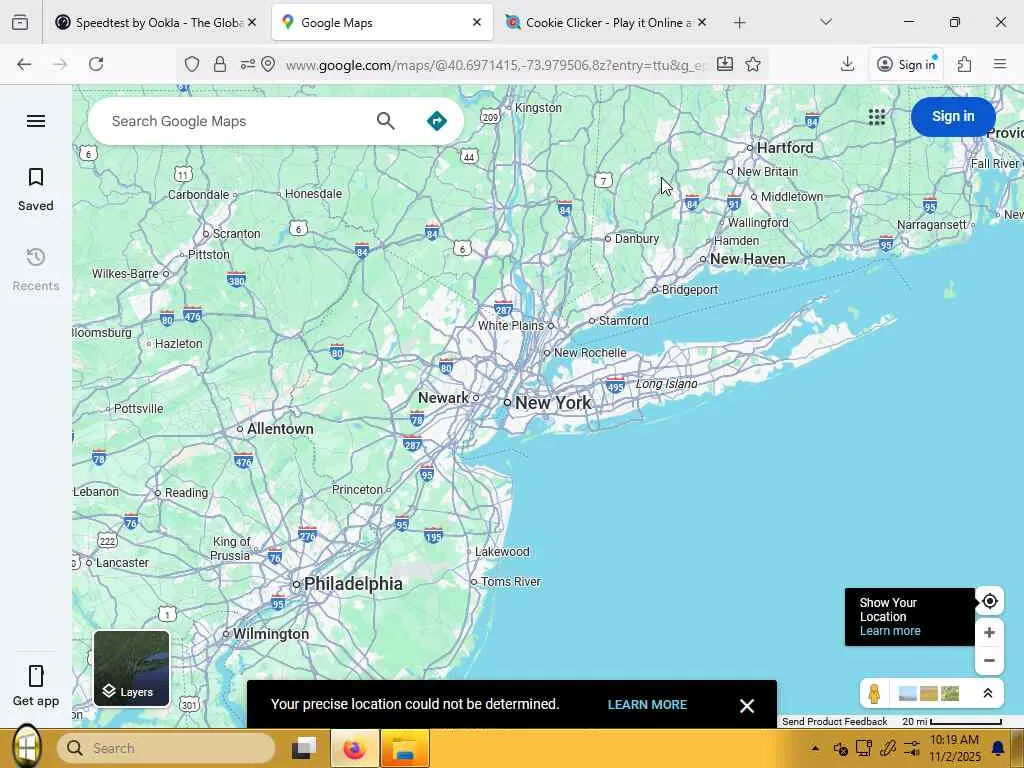Click the New York city label
The height and width of the screenshot is (768, 1024).
coord(552,403)
